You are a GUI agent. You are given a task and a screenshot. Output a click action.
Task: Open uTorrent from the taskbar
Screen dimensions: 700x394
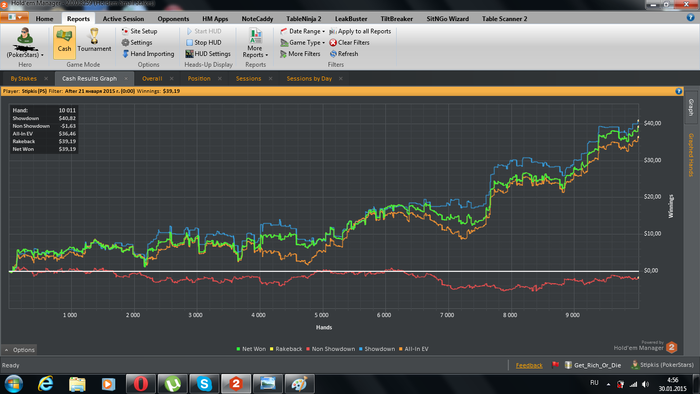tap(172, 384)
